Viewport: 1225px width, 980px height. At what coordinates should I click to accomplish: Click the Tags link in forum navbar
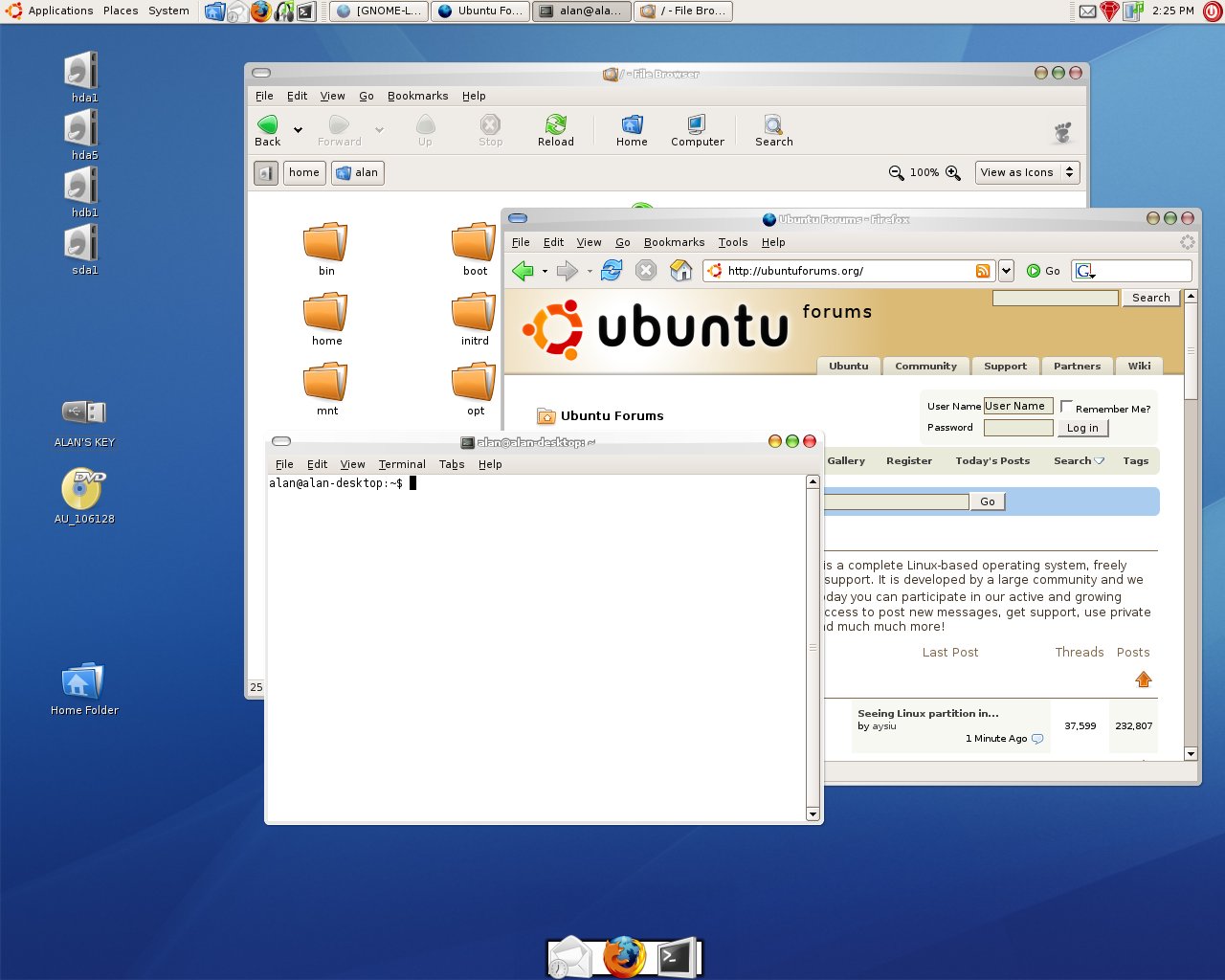[1135, 460]
